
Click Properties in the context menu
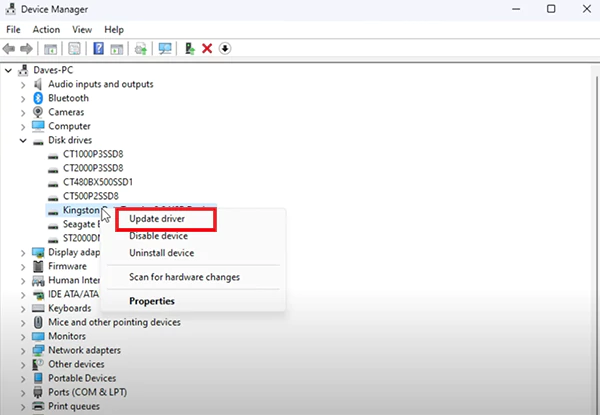152,301
